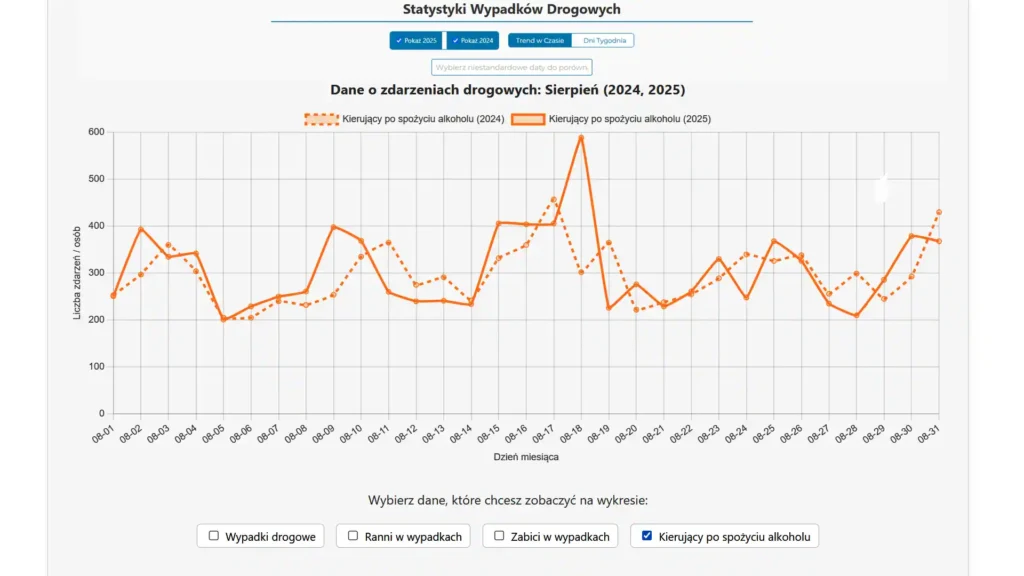This screenshot has height=576, width=1024.
Task: Click the 08-10 x-axis label
Action: click(351, 434)
